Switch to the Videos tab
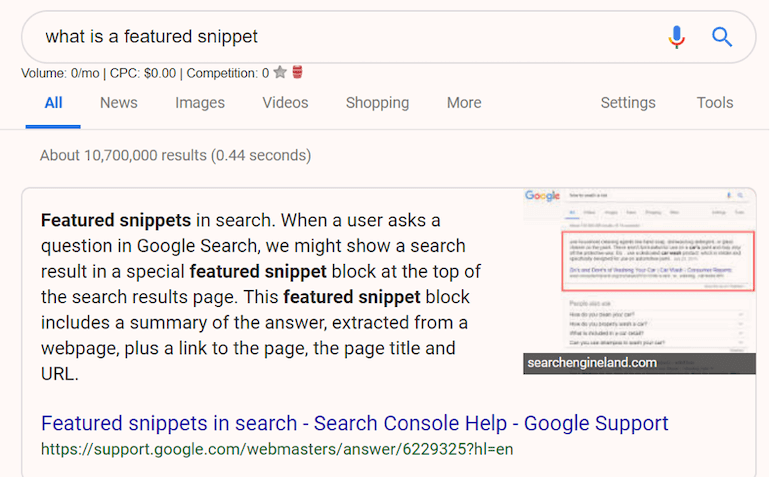The image size is (770, 477). click(x=285, y=103)
